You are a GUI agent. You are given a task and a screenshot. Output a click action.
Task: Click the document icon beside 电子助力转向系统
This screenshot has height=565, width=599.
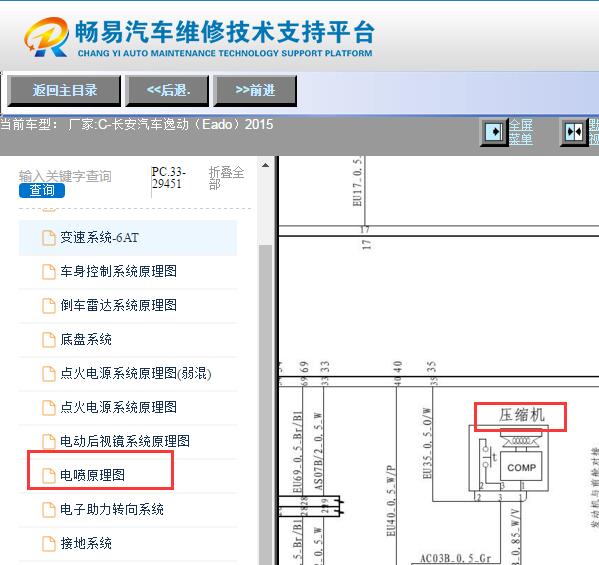(x=49, y=510)
